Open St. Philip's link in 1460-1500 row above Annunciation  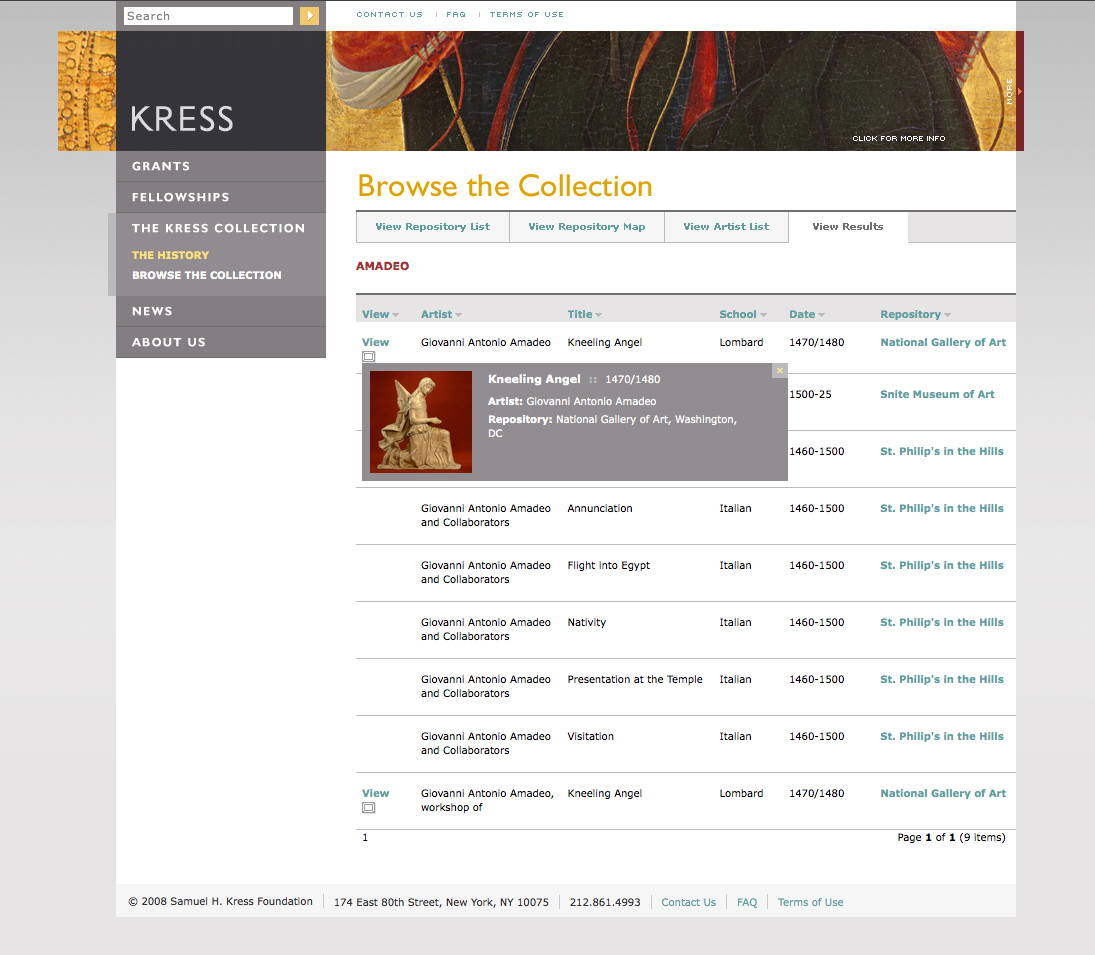pyautogui.click(x=941, y=452)
